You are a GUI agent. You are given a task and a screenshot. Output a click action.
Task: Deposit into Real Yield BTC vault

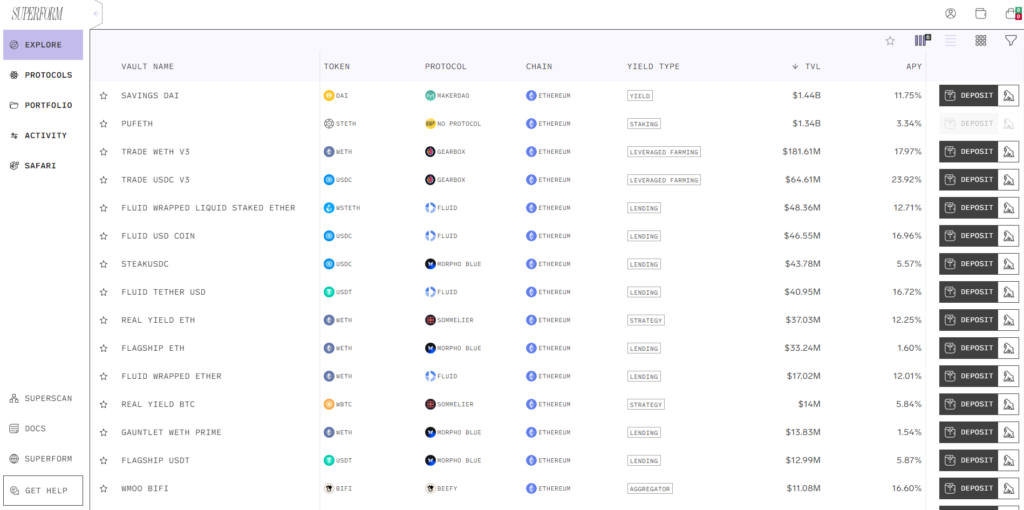click(968, 404)
